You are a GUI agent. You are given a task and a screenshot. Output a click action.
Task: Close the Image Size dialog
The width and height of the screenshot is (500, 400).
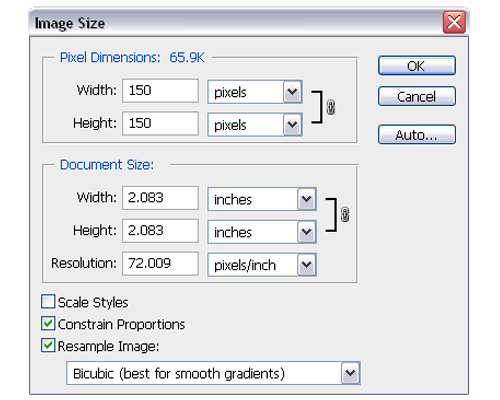(x=454, y=22)
